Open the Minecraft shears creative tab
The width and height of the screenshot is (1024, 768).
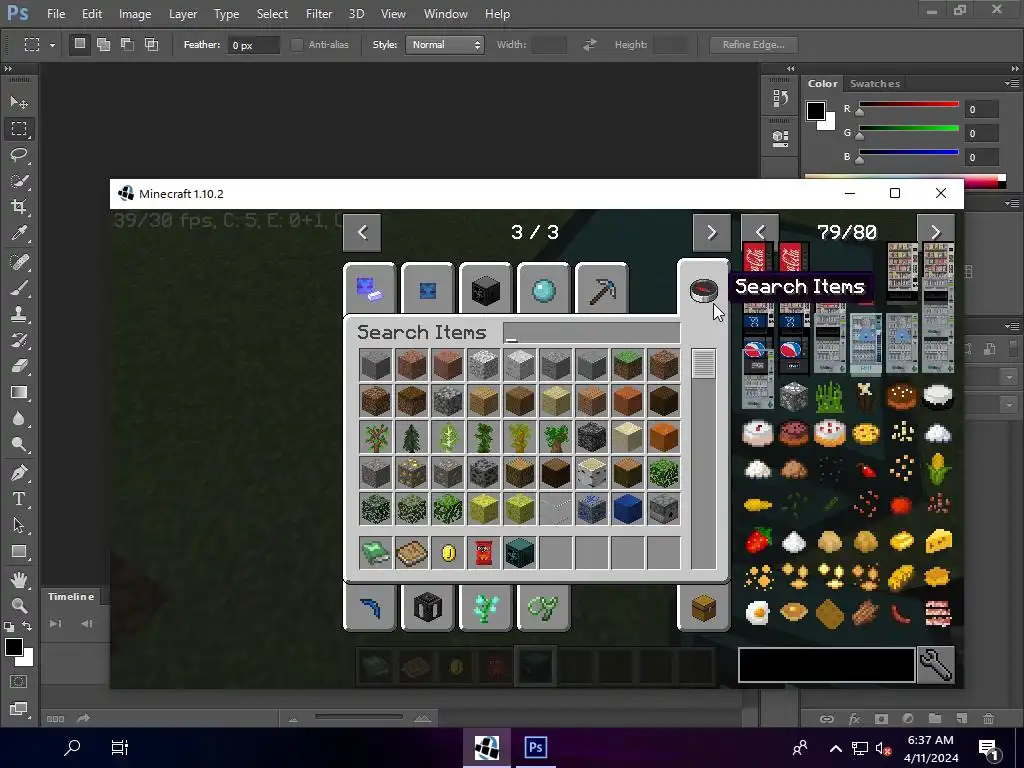543,608
